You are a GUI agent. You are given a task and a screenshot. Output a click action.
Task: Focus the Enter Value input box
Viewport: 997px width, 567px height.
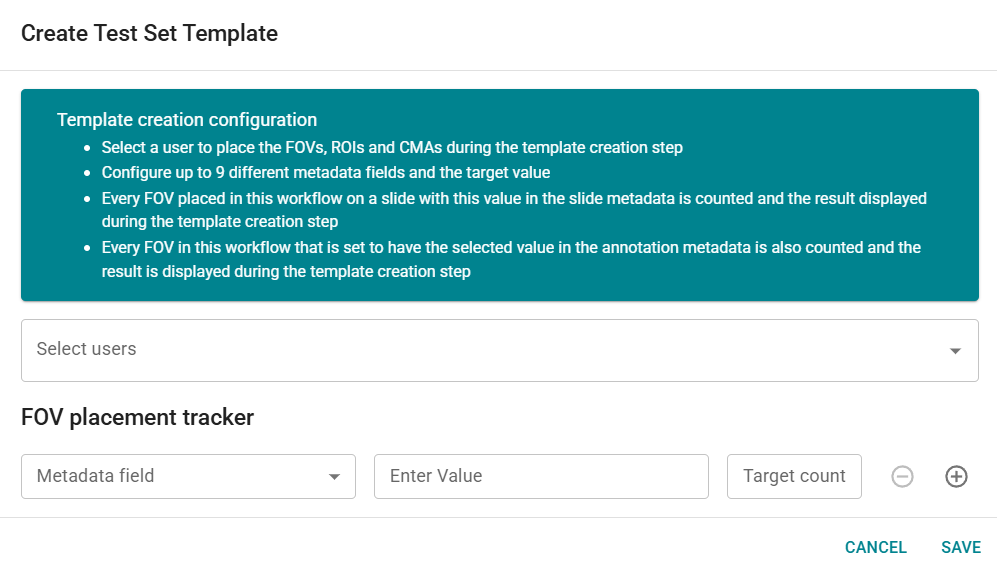click(540, 476)
